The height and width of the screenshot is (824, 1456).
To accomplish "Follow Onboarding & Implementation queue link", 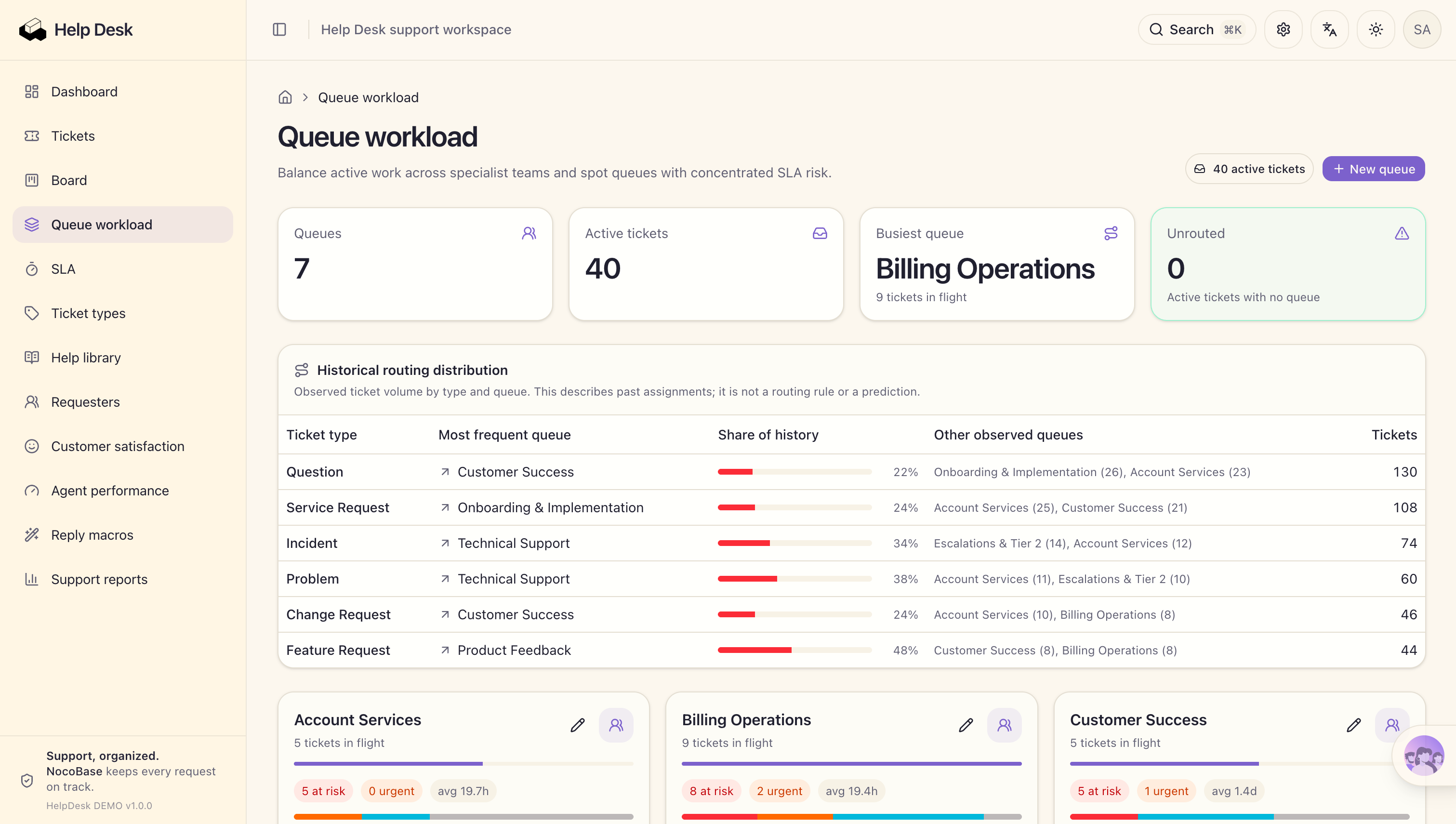I will point(542,507).
